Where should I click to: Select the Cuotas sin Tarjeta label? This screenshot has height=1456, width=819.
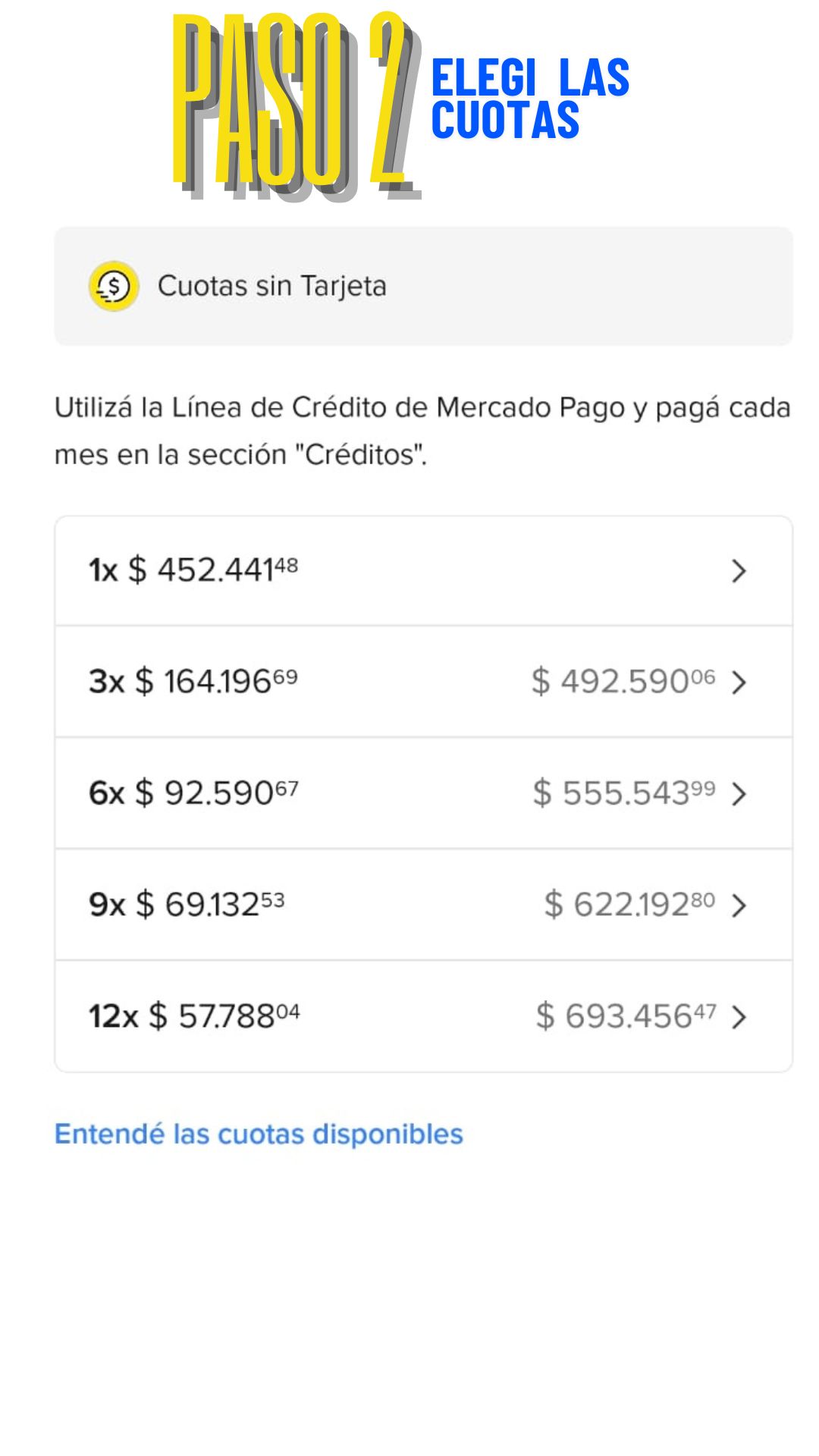271,286
